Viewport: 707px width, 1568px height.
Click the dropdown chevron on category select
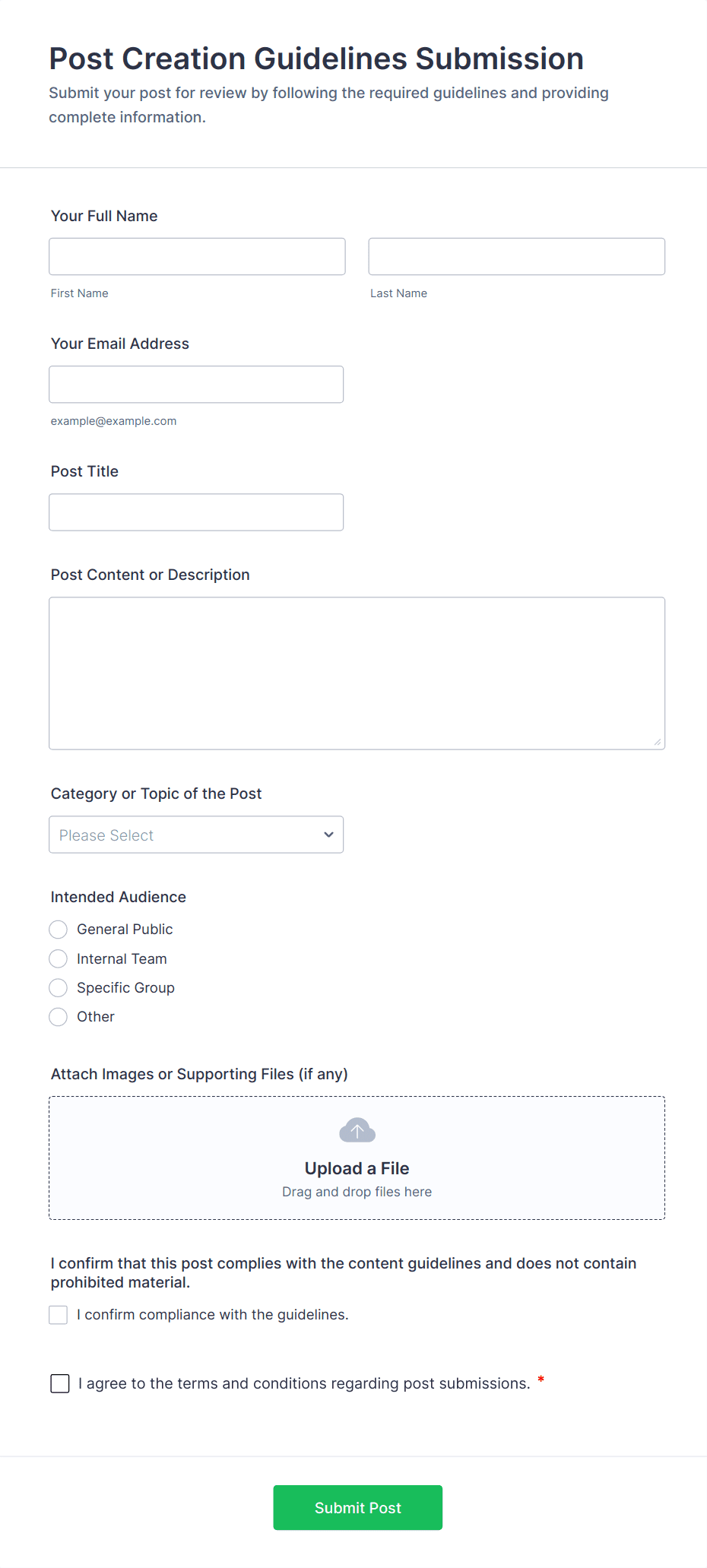point(328,834)
